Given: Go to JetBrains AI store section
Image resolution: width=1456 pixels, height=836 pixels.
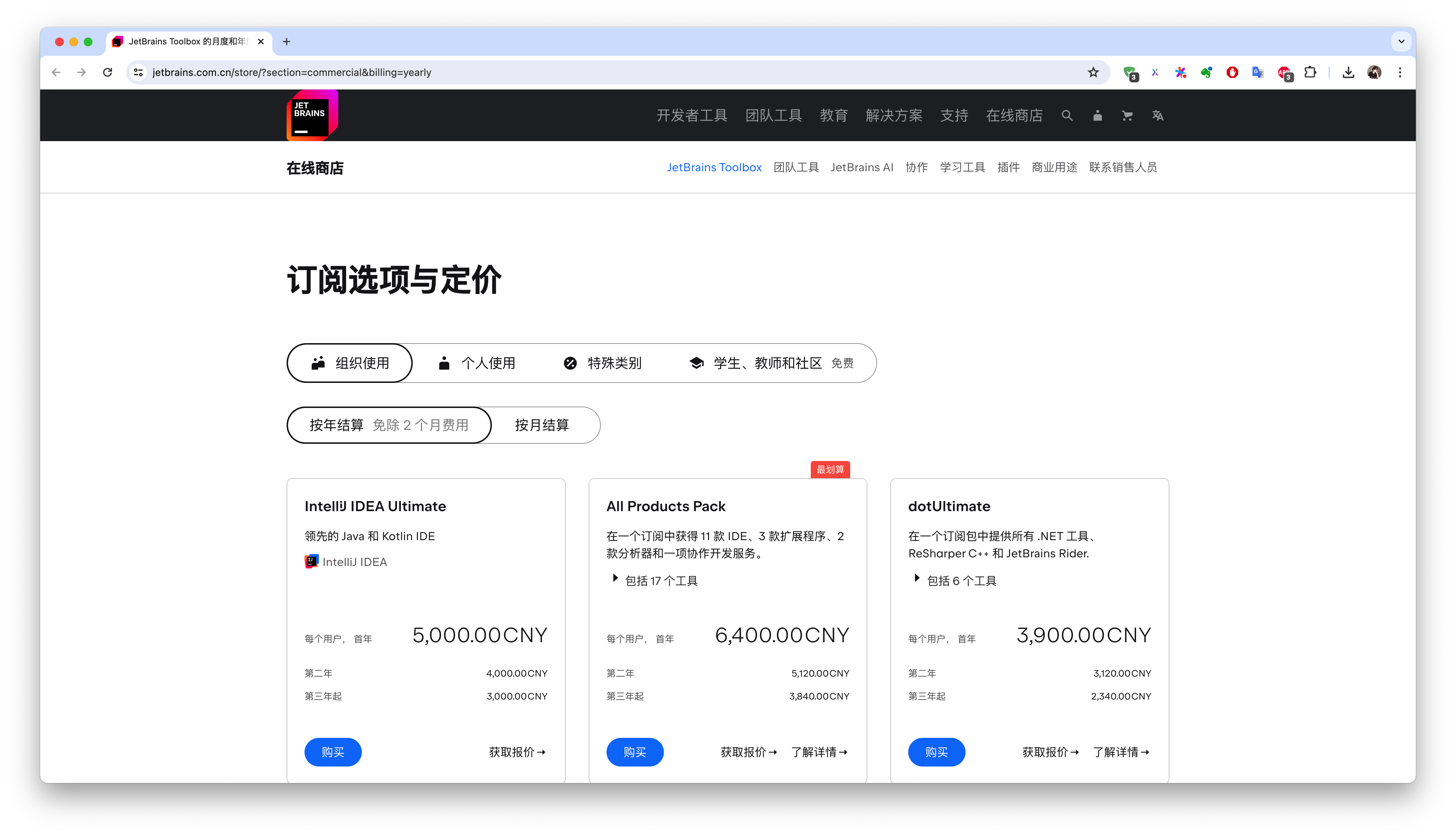Looking at the screenshot, I should (x=861, y=167).
